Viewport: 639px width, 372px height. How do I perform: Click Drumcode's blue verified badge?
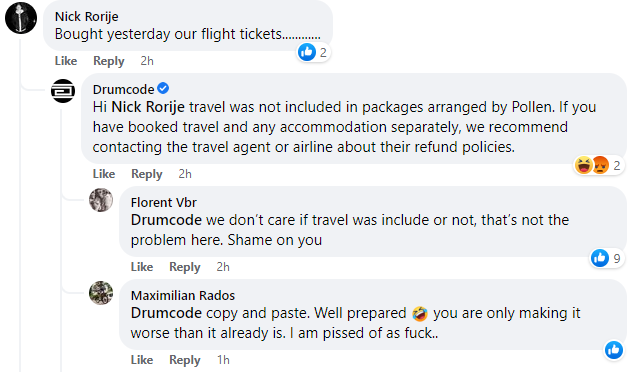pos(163,88)
